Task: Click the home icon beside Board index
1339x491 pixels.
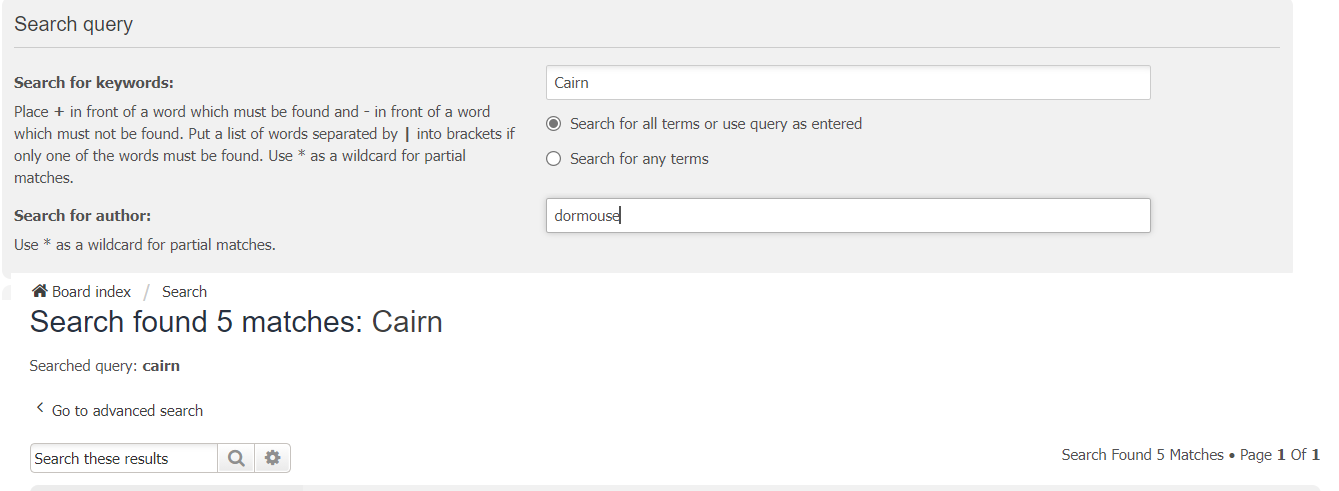Action: click(40, 291)
